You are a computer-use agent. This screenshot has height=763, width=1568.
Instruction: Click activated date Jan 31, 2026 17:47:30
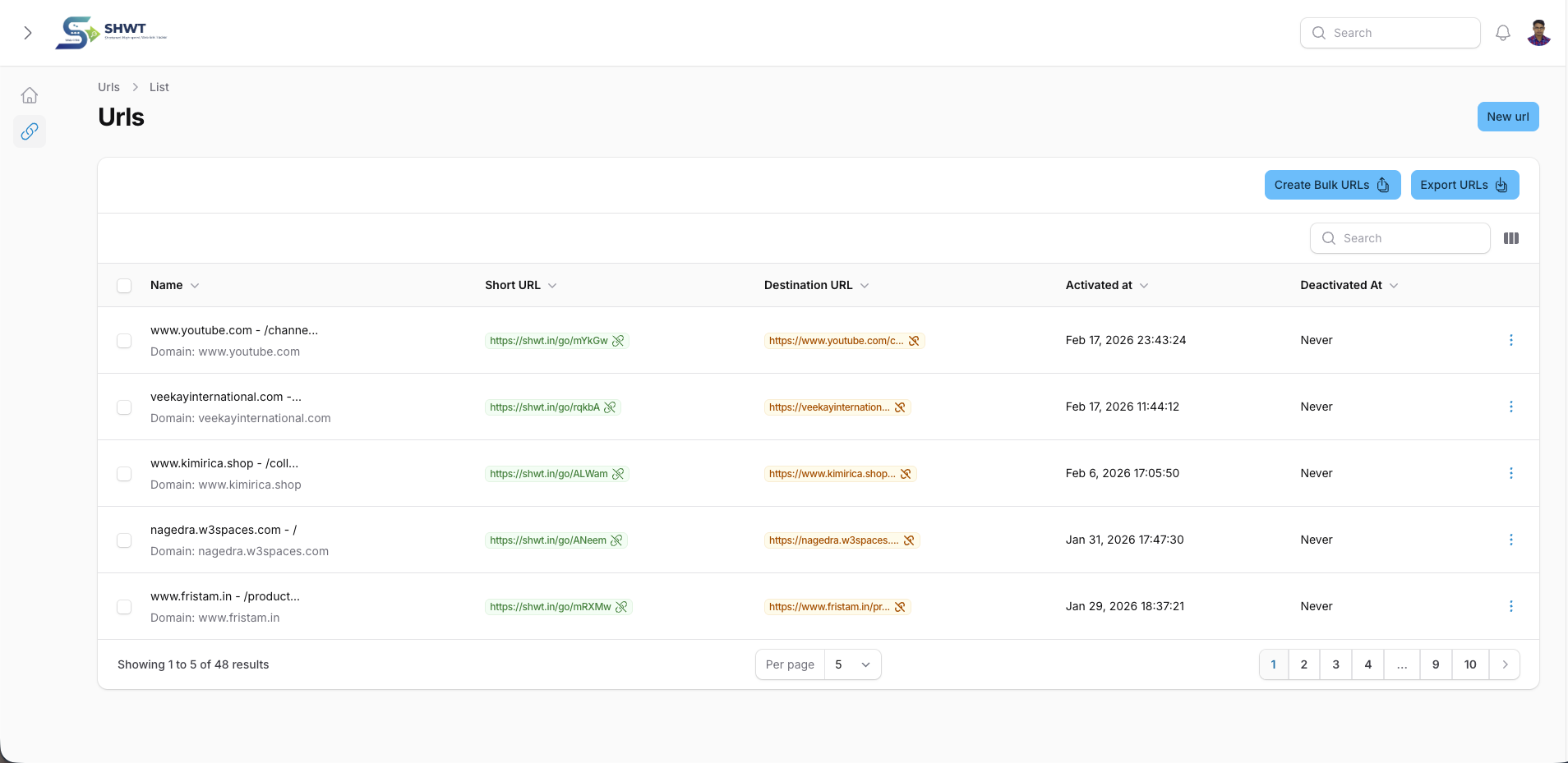(1125, 540)
